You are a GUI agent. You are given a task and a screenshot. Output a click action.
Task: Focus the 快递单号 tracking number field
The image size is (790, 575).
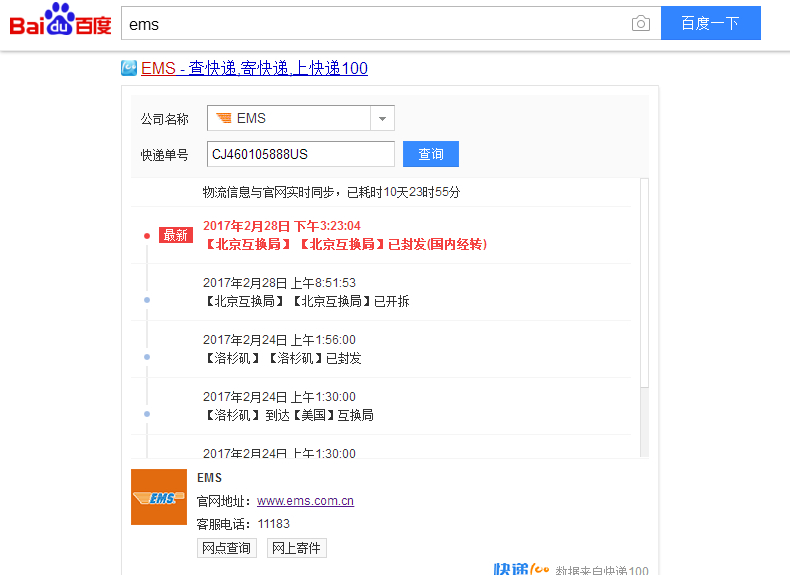click(300, 154)
